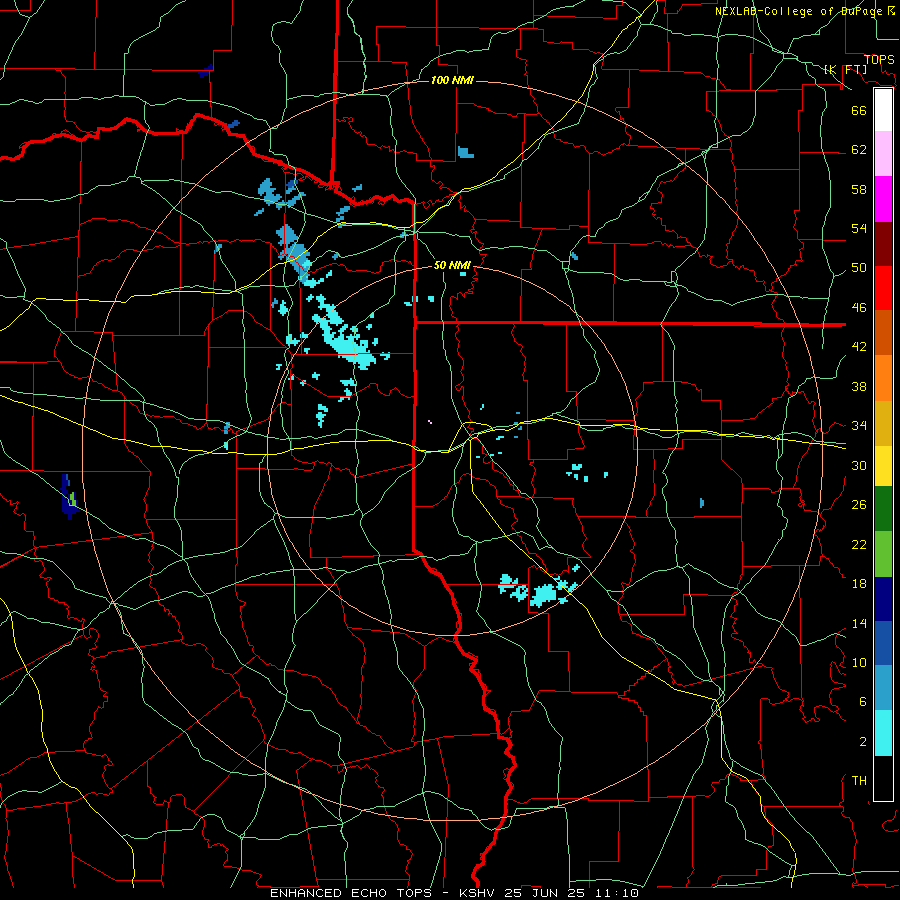900x900 pixels.
Task: Click the navy and green echo cell at the west edge
Action: pyautogui.click(x=69, y=497)
